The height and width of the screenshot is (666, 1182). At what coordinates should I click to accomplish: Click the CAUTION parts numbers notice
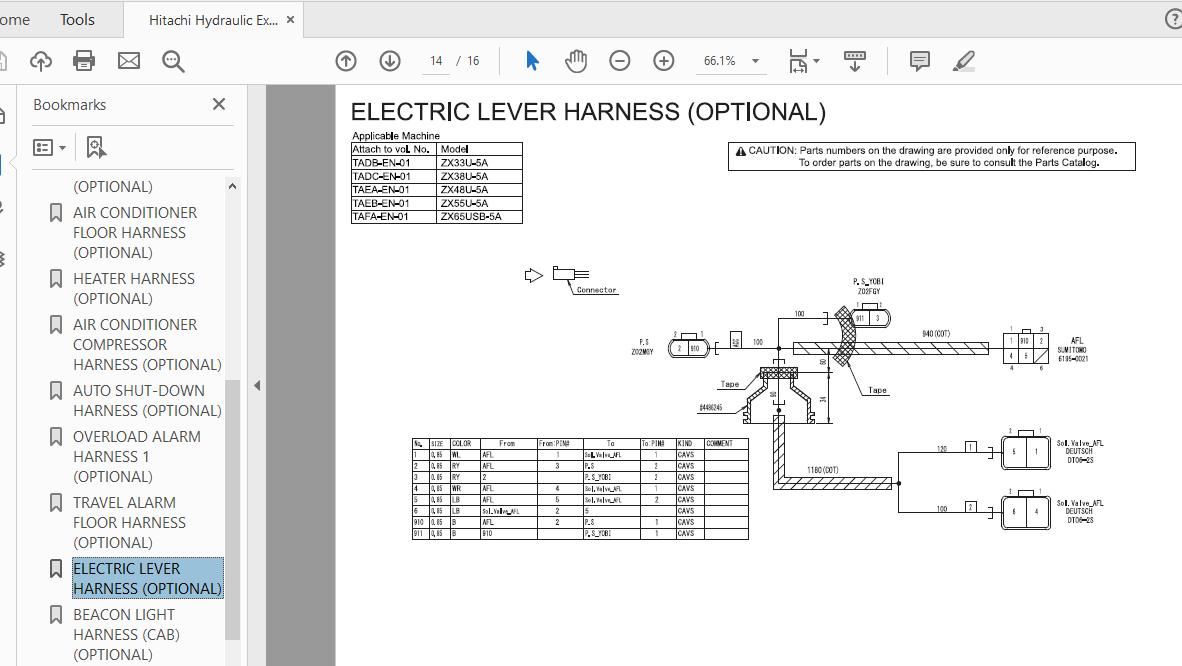[x=932, y=156]
